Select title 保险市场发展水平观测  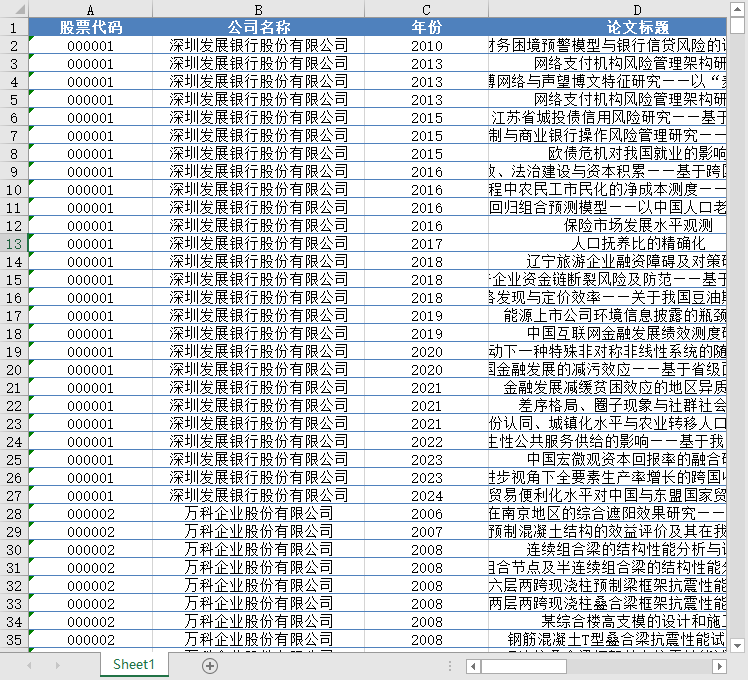pyautogui.click(x=607, y=226)
